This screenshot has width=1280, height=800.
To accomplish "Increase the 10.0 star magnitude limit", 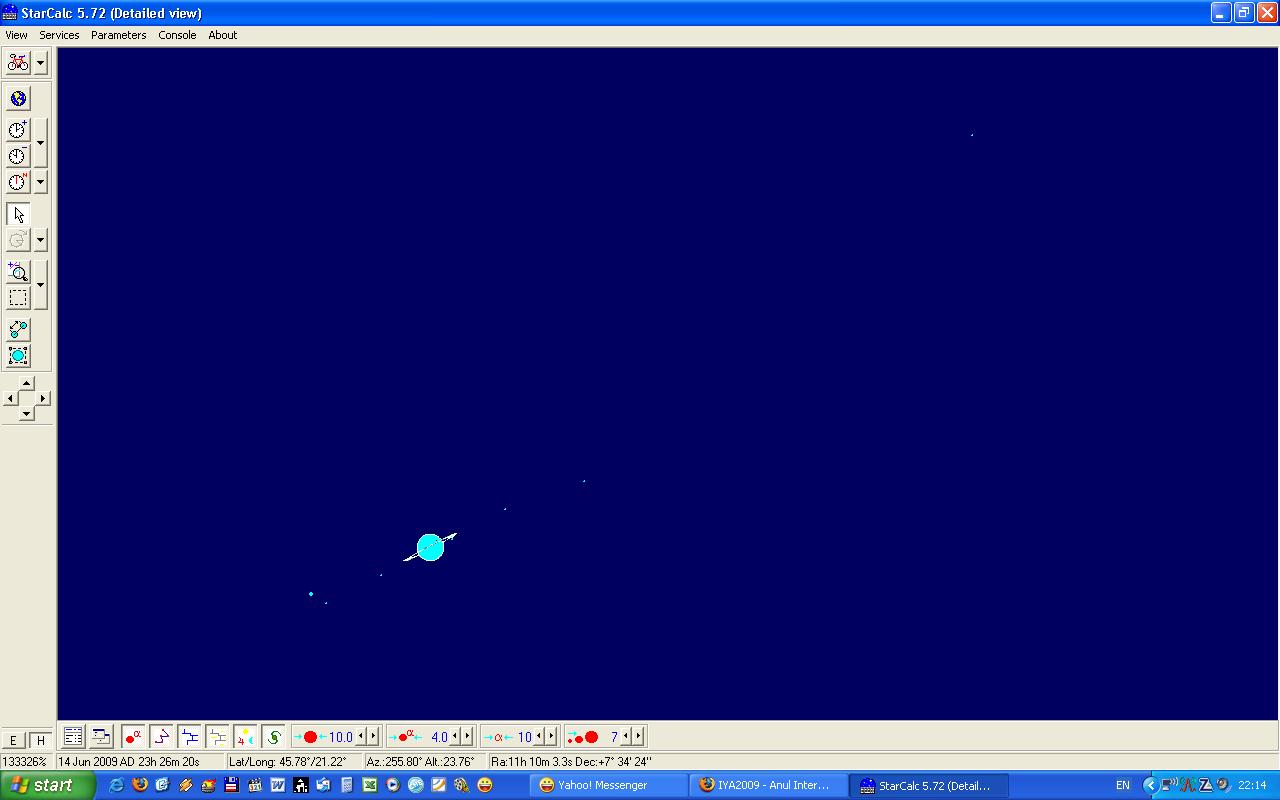I will point(373,737).
